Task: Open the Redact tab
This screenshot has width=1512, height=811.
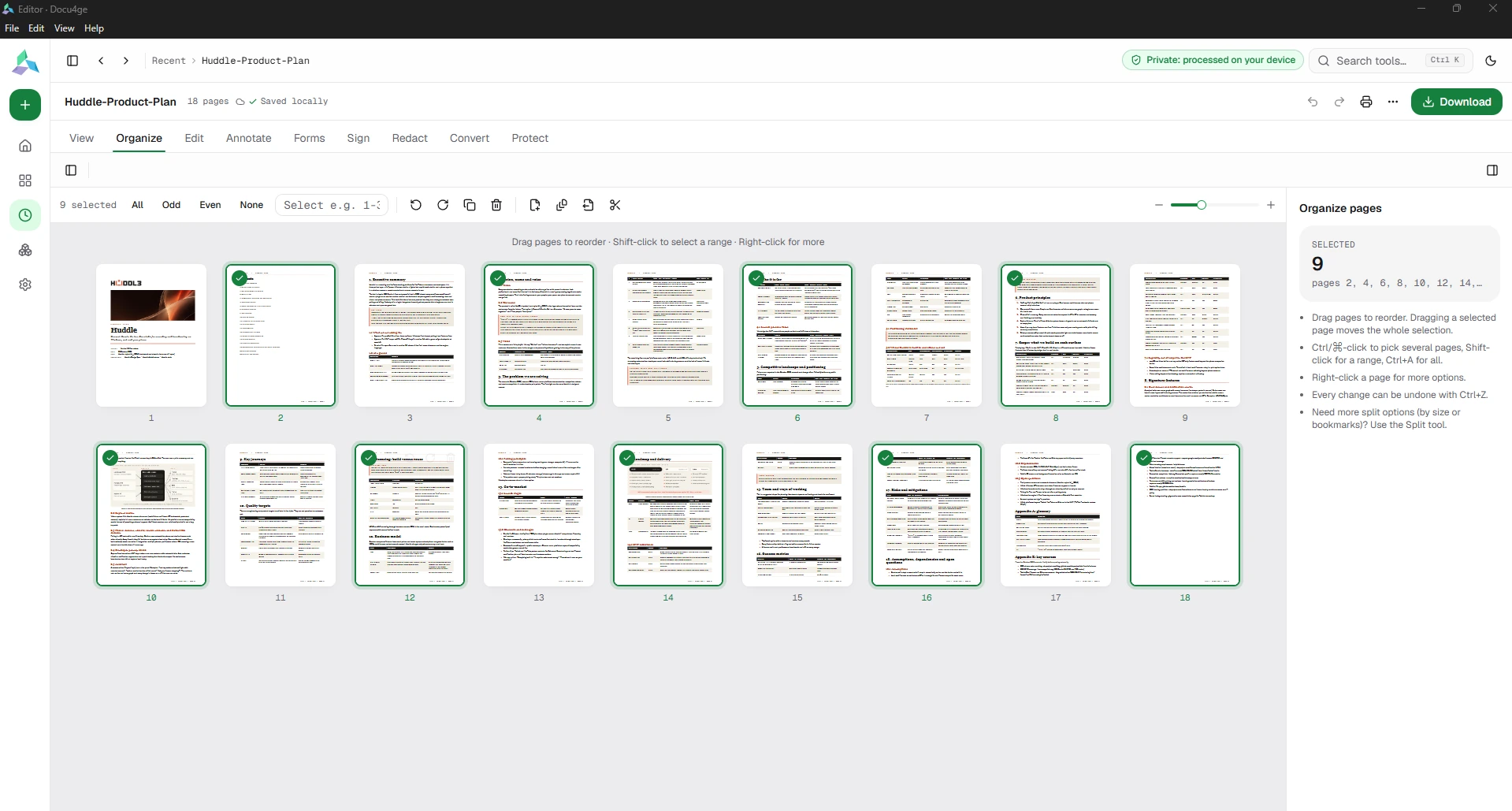Action: 410,138
